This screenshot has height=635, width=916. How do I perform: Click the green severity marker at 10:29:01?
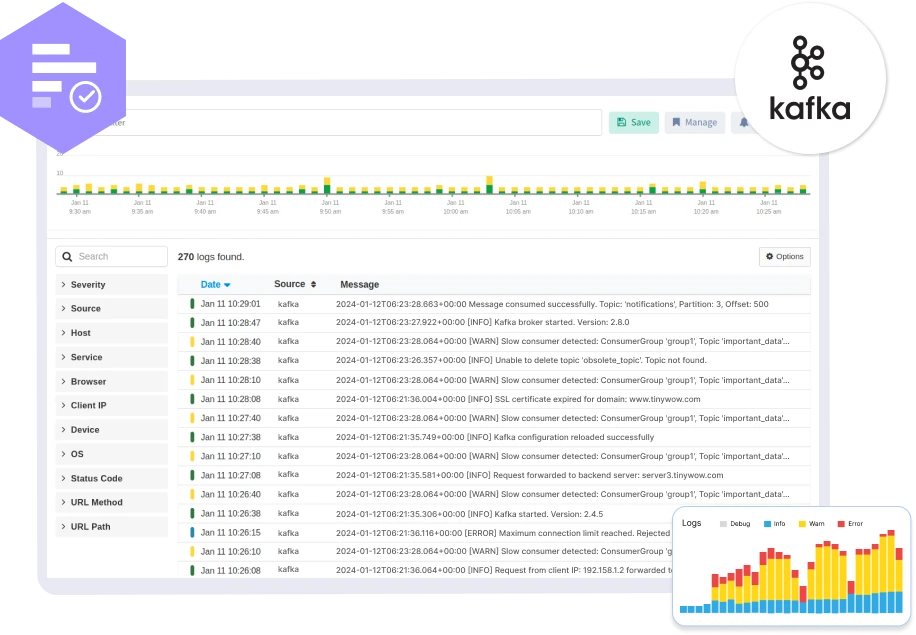pos(192,304)
